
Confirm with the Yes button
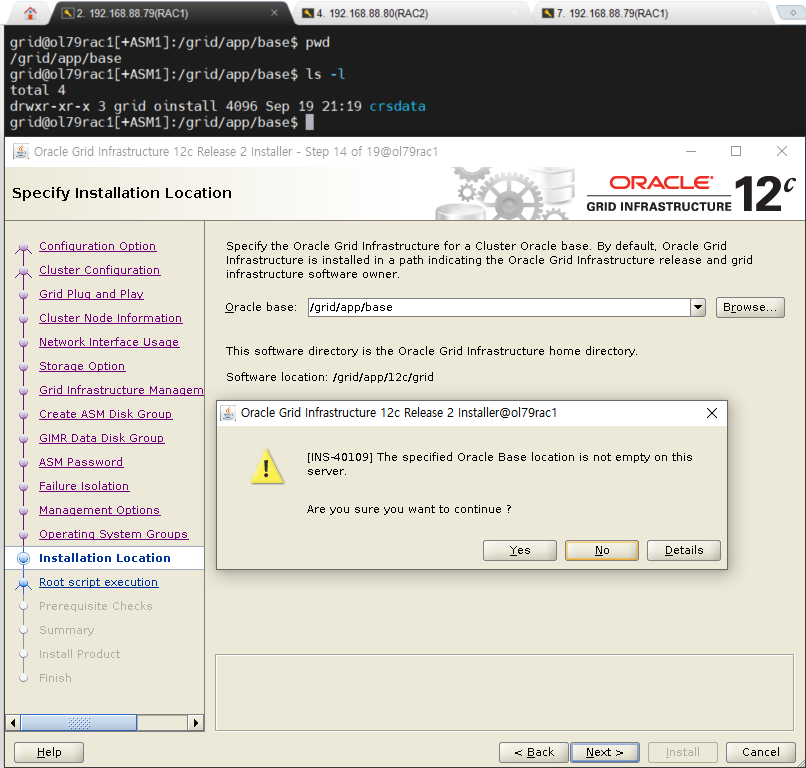pyautogui.click(x=520, y=550)
